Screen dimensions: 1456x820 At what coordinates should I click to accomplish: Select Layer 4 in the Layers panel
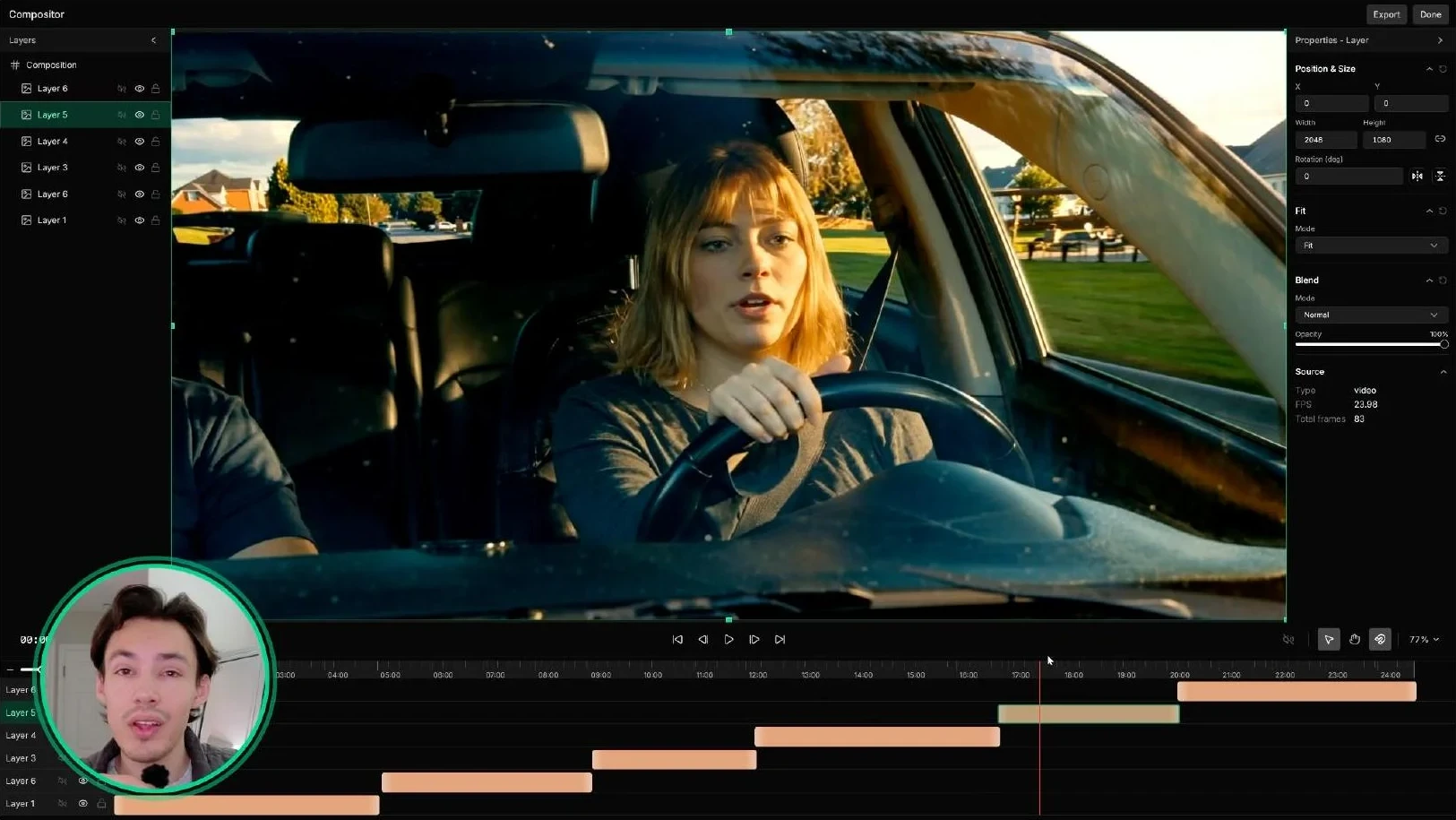85,142
